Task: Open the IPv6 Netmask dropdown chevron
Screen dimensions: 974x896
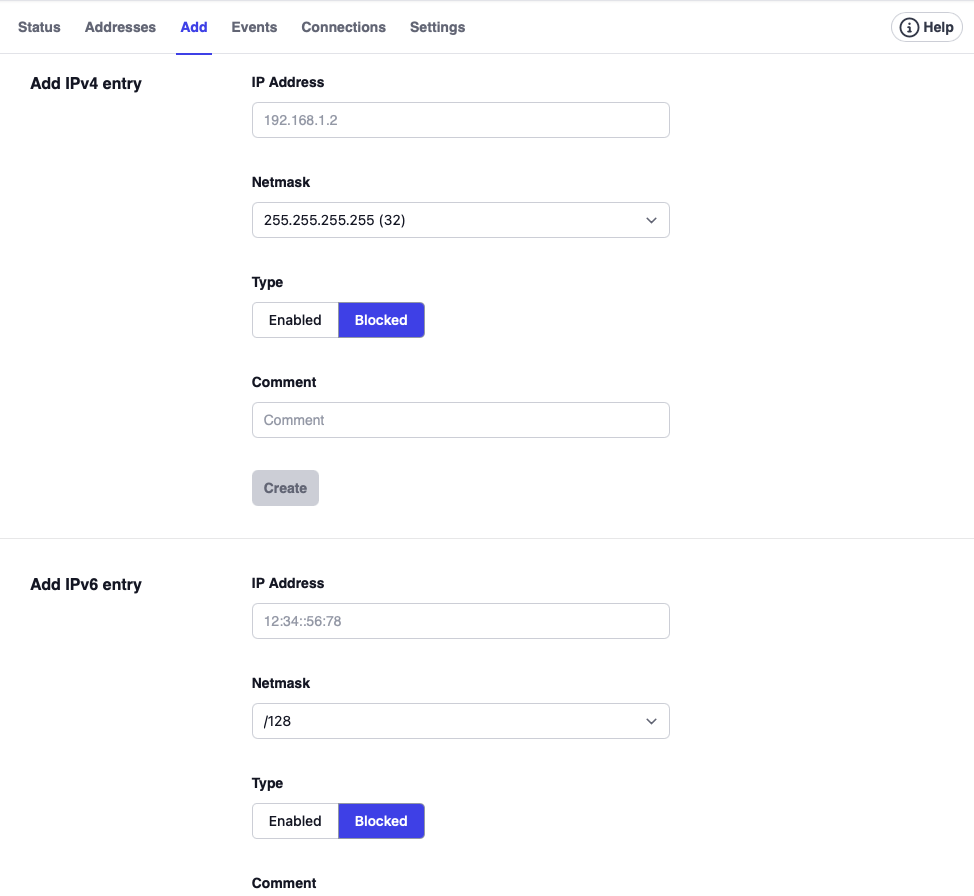Action: coord(652,721)
